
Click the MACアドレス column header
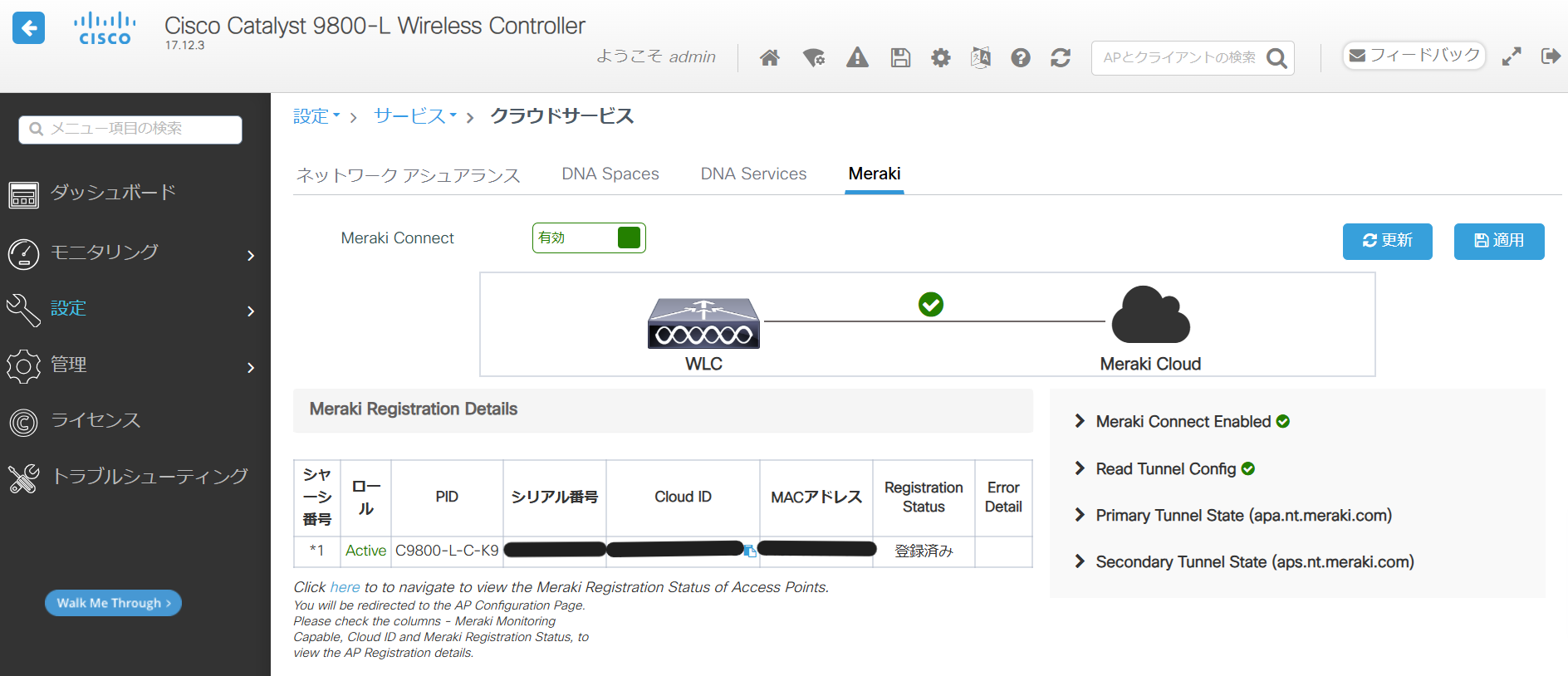tap(816, 497)
